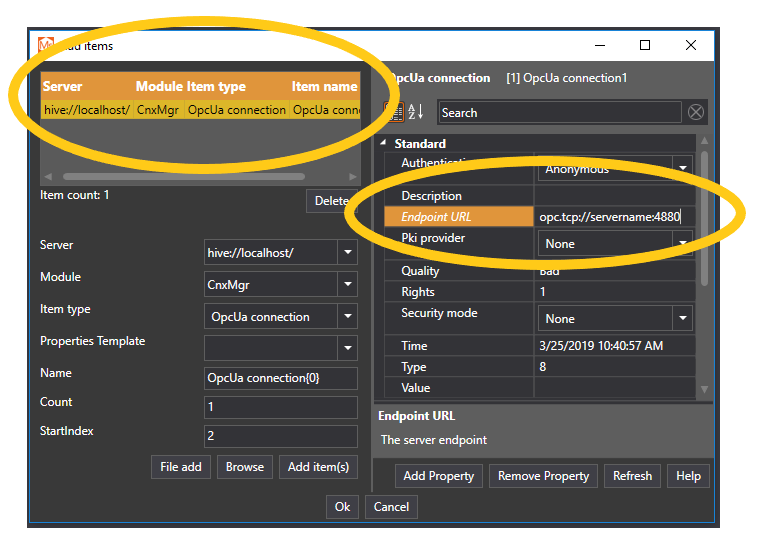Switch property grid to categorized view
This screenshot has height=537, width=758.
395,112
